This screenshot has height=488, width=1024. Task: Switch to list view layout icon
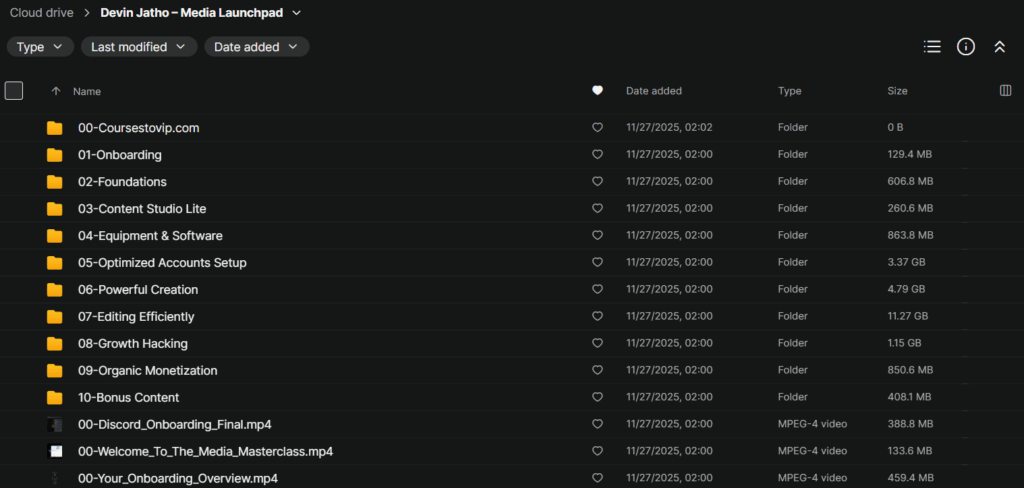coord(932,47)
